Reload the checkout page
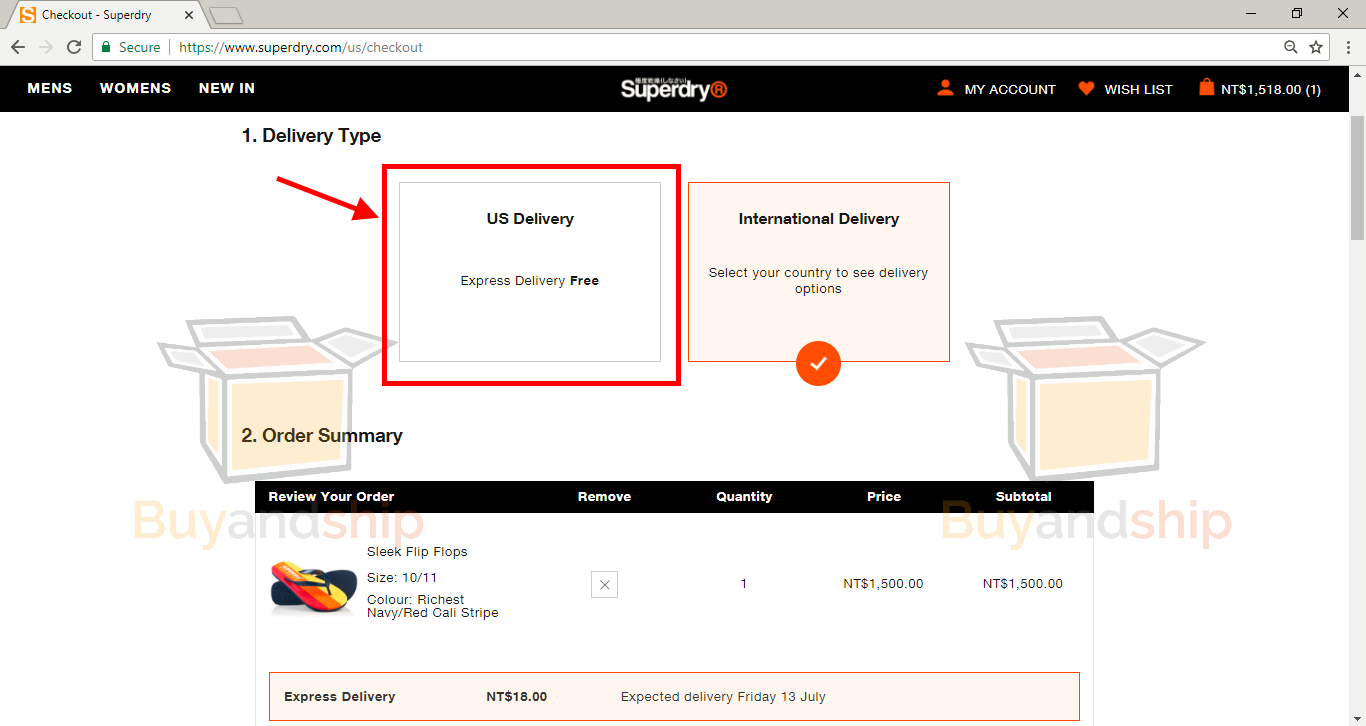This screenshot has height=726, width=1366. [74, 47]
